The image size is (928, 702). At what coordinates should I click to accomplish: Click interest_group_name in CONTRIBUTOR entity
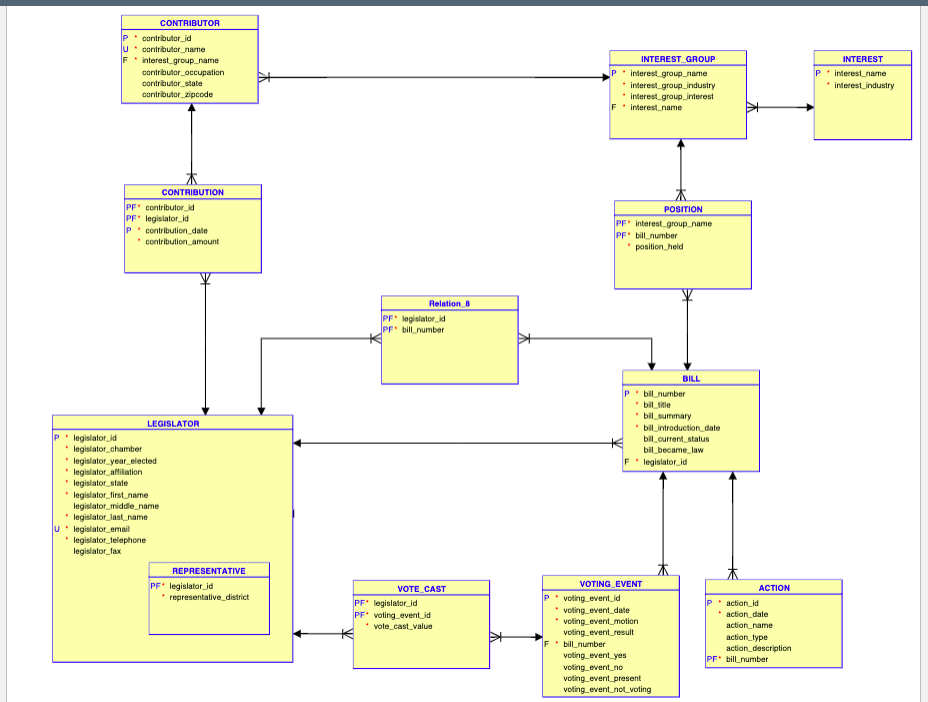pyautogui.click(x=180, y=60)
